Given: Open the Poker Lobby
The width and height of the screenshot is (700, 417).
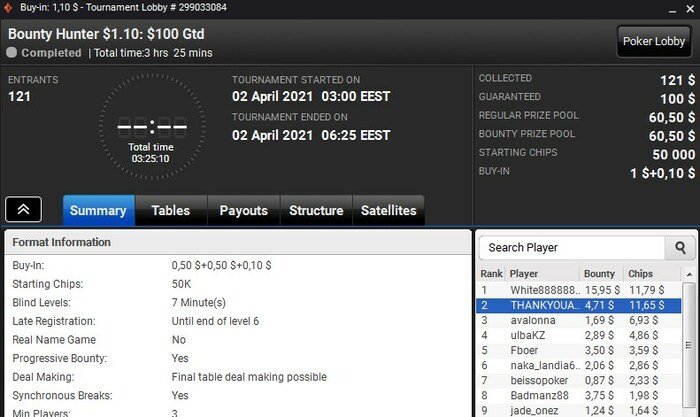Looking at the screenshot, I should click(654, 41).
